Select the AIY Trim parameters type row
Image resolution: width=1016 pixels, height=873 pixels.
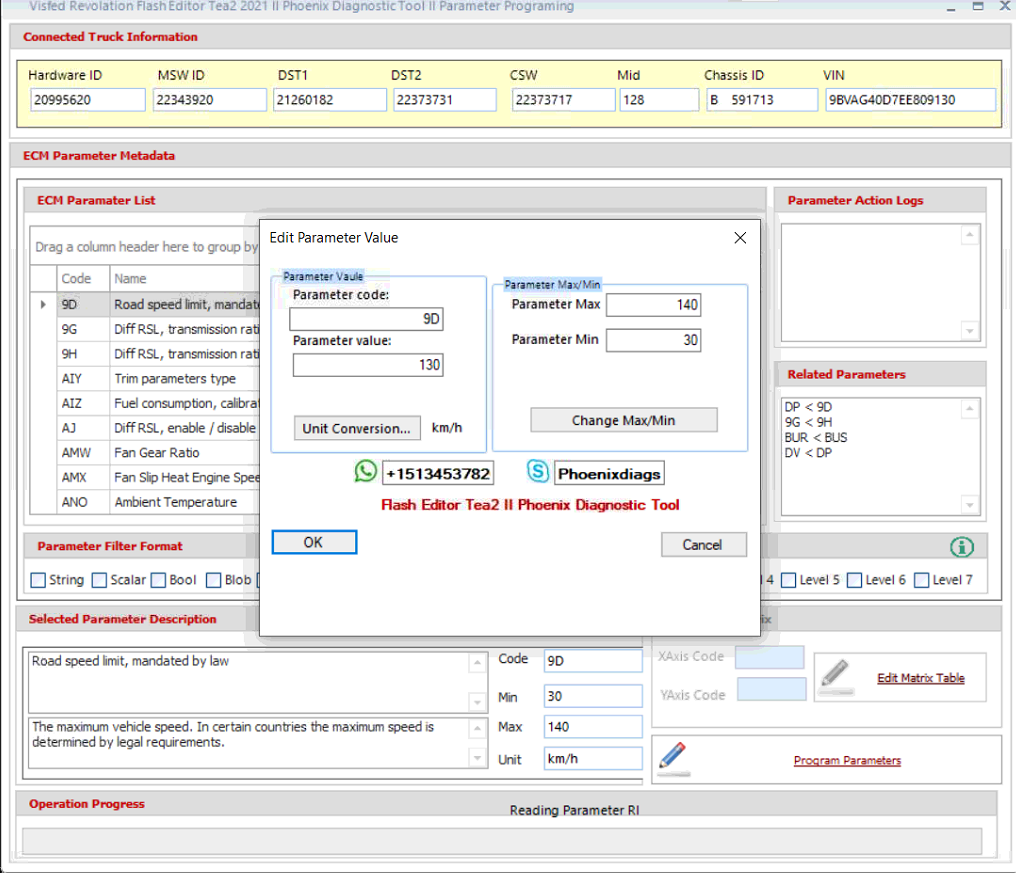(x=145, y=378)
